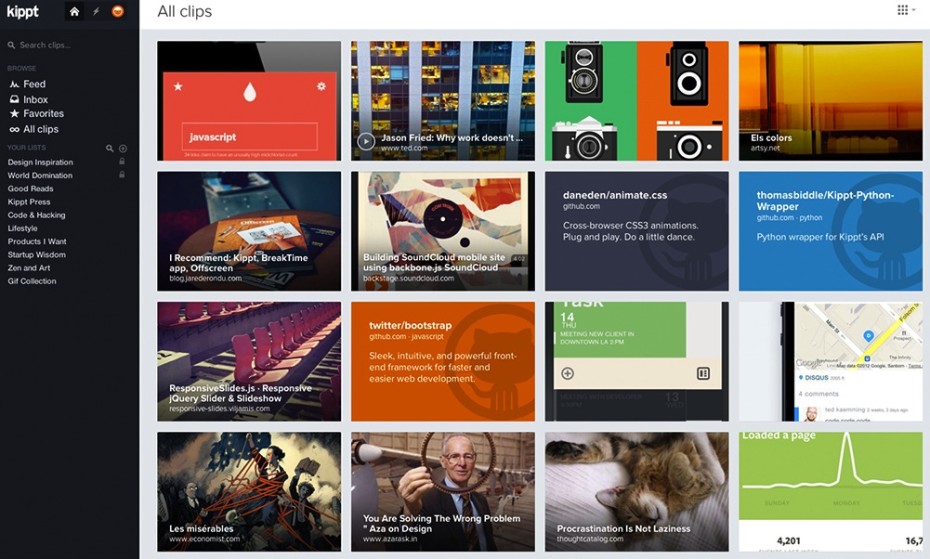Click lock icon beside Design Inspiration
This screenshot has width=930, height=559.
tap(122, 161)
